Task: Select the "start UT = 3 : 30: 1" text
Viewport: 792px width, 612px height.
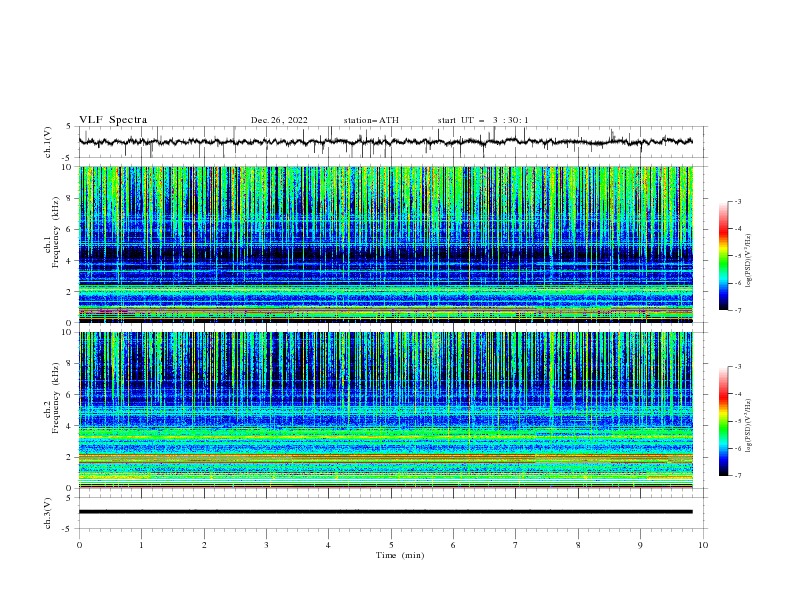Action: 483,120
